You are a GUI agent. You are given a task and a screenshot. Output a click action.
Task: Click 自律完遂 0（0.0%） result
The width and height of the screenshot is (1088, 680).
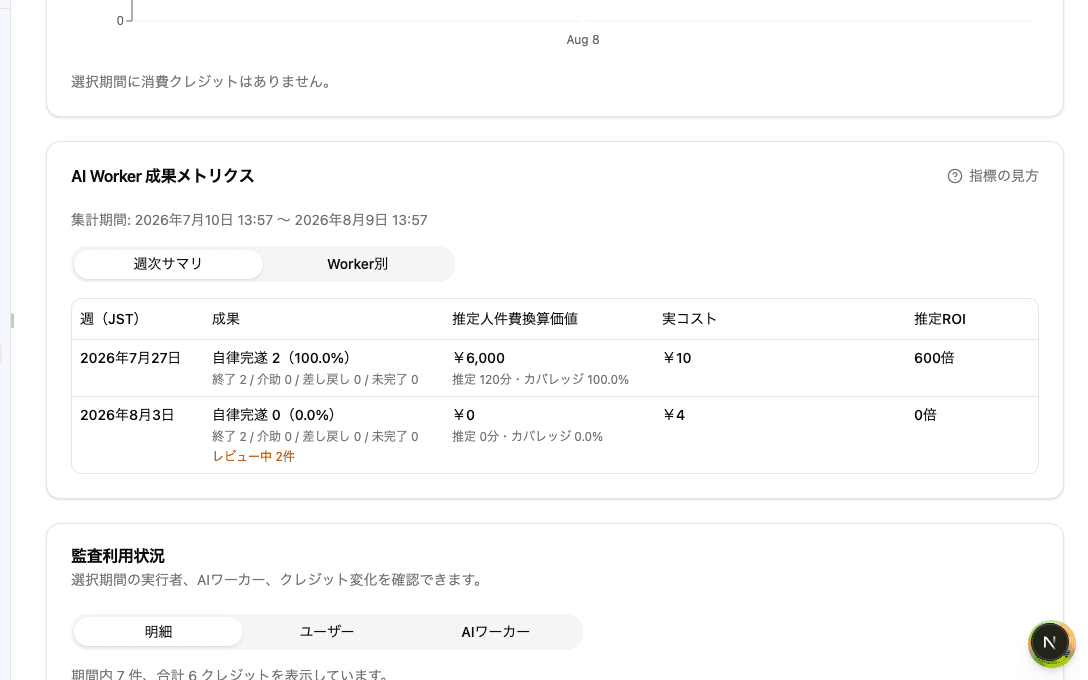click(276, 415)
